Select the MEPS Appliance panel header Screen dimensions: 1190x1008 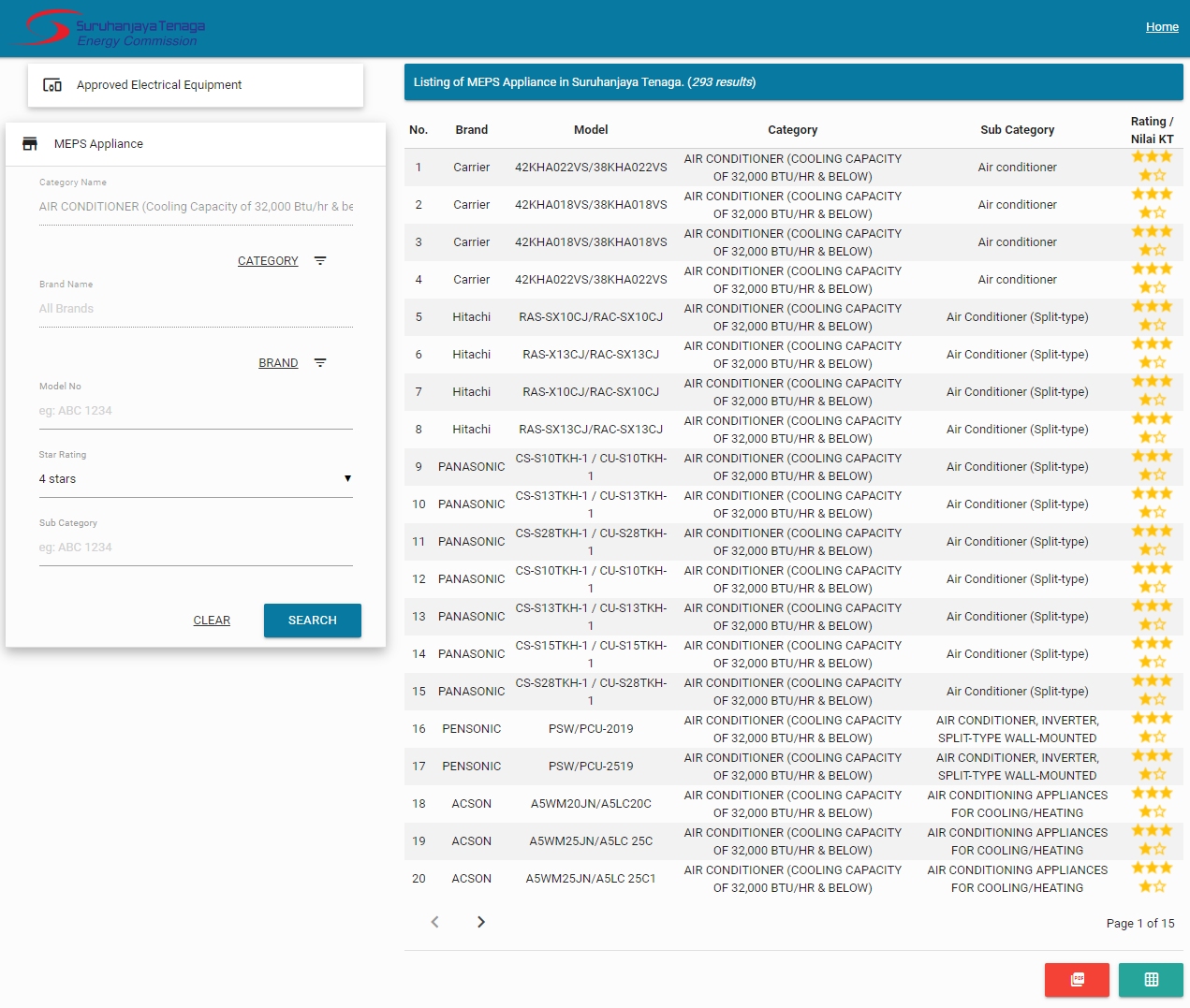98,144
